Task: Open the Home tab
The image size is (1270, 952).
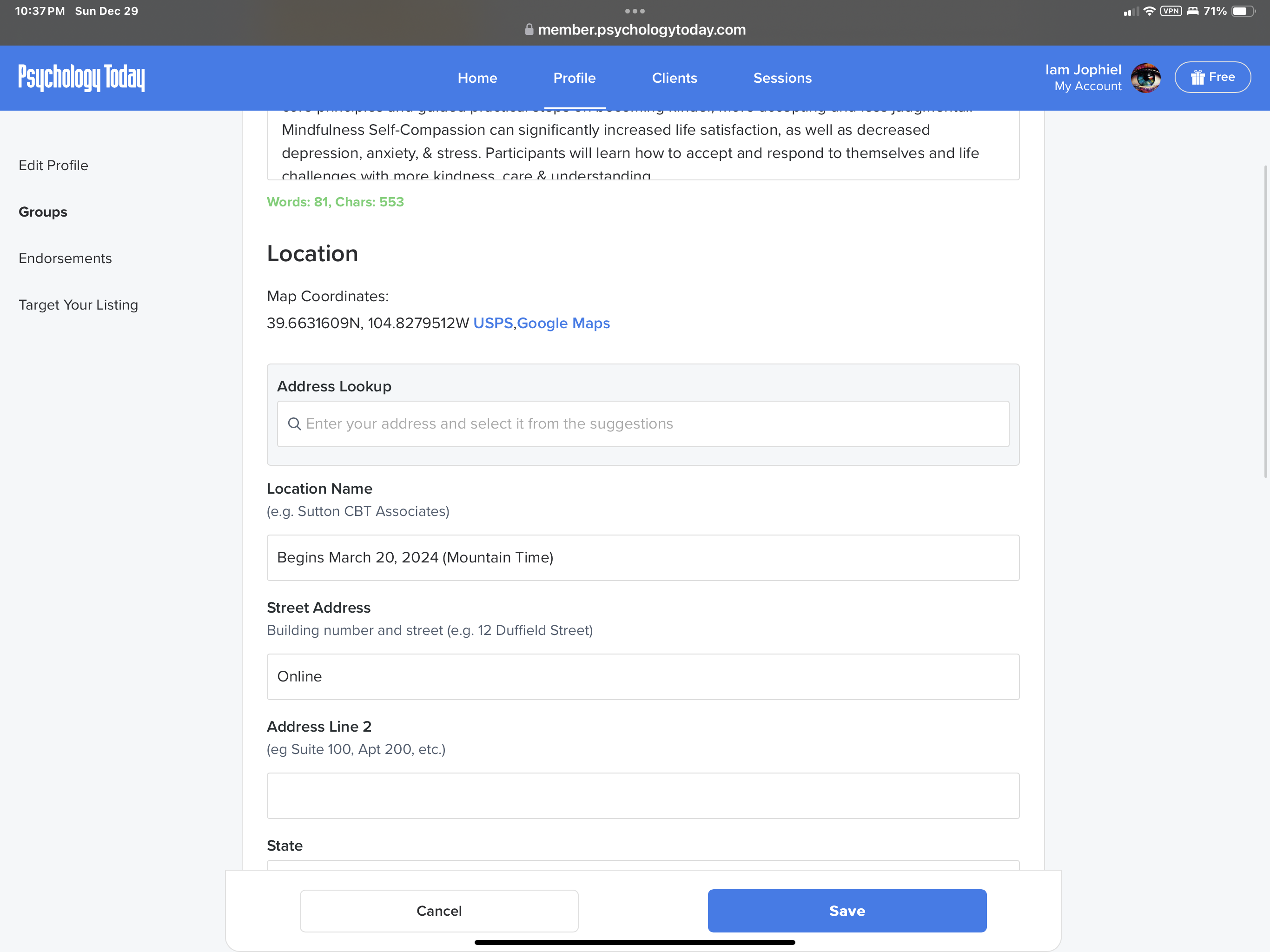Action: pos(477,78)
